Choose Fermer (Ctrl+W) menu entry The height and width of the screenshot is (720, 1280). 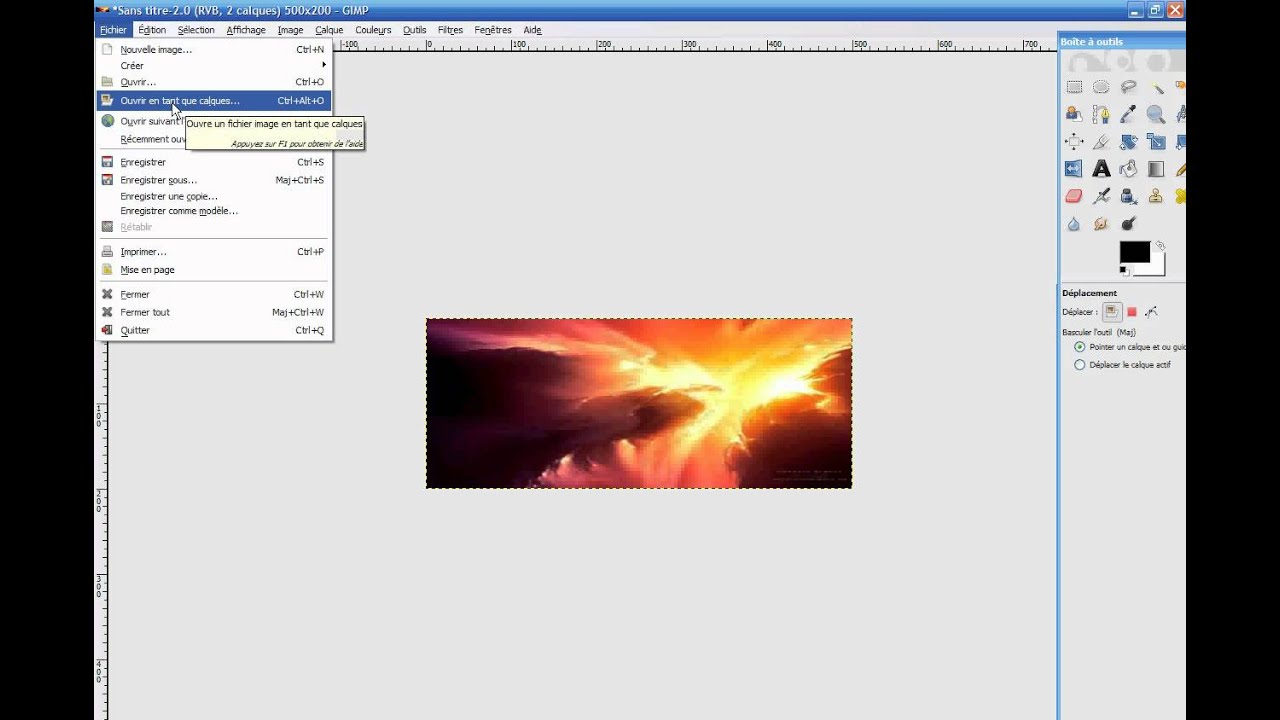214,294
